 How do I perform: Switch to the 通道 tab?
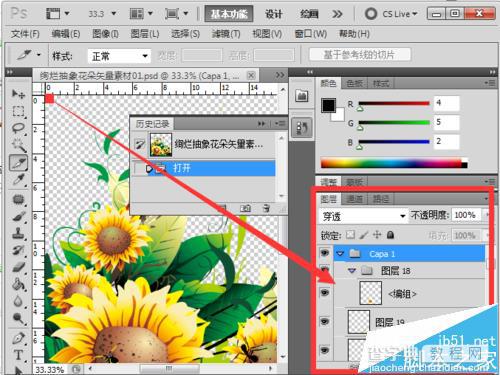click(x=354, y=199)
